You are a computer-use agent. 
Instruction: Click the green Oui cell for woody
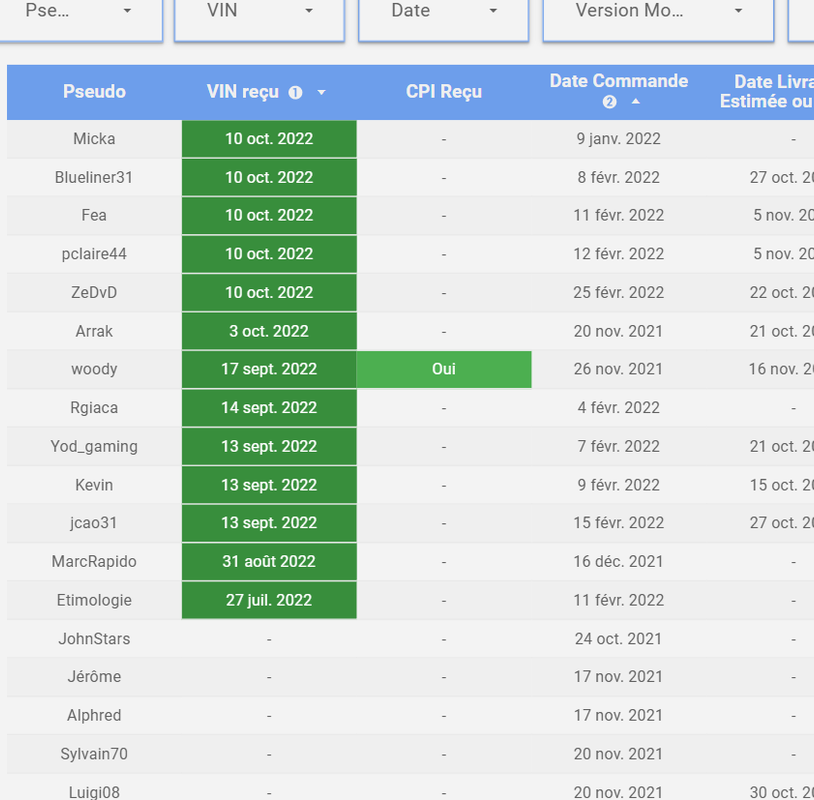[444, 369]
